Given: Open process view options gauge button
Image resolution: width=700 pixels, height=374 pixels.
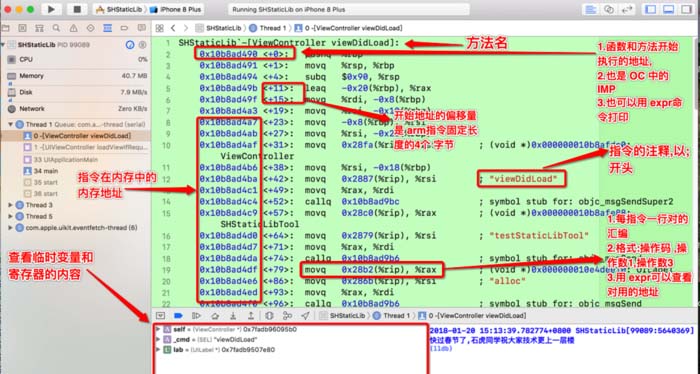Looking at the screenshot, I should coord(130,45).
